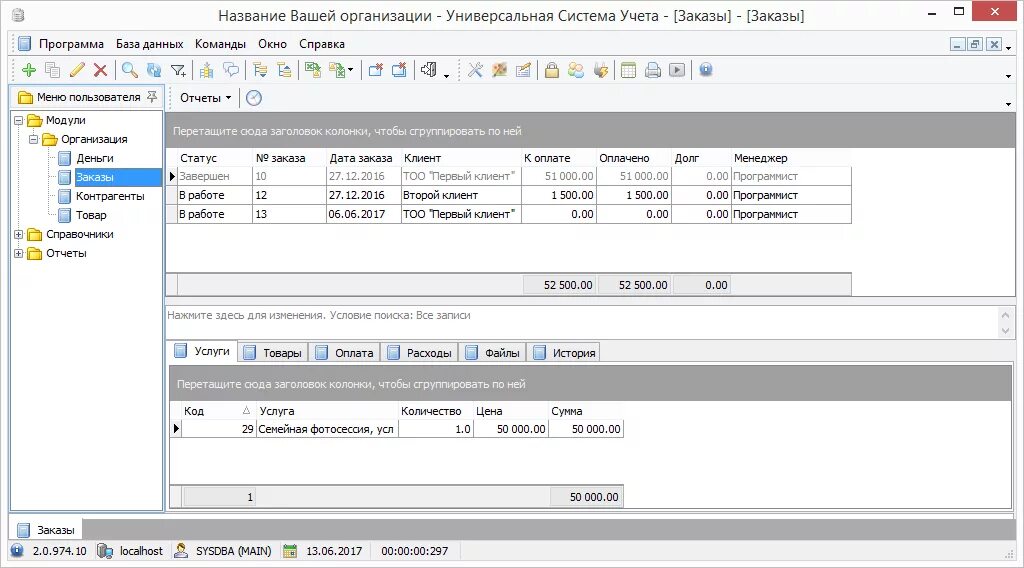This screenshot has width=1024, height=568.
Task: Click the Excel export icon
Action: tap(313, 70)
